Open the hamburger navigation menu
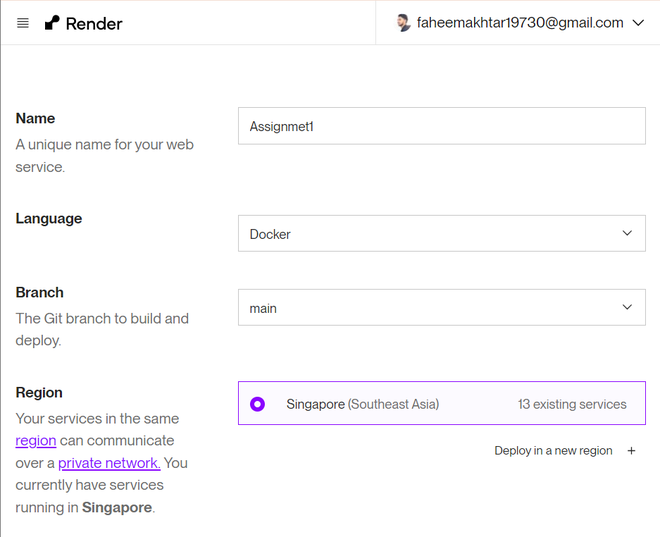Screen dimensions: 660x537 pos(23,23)
